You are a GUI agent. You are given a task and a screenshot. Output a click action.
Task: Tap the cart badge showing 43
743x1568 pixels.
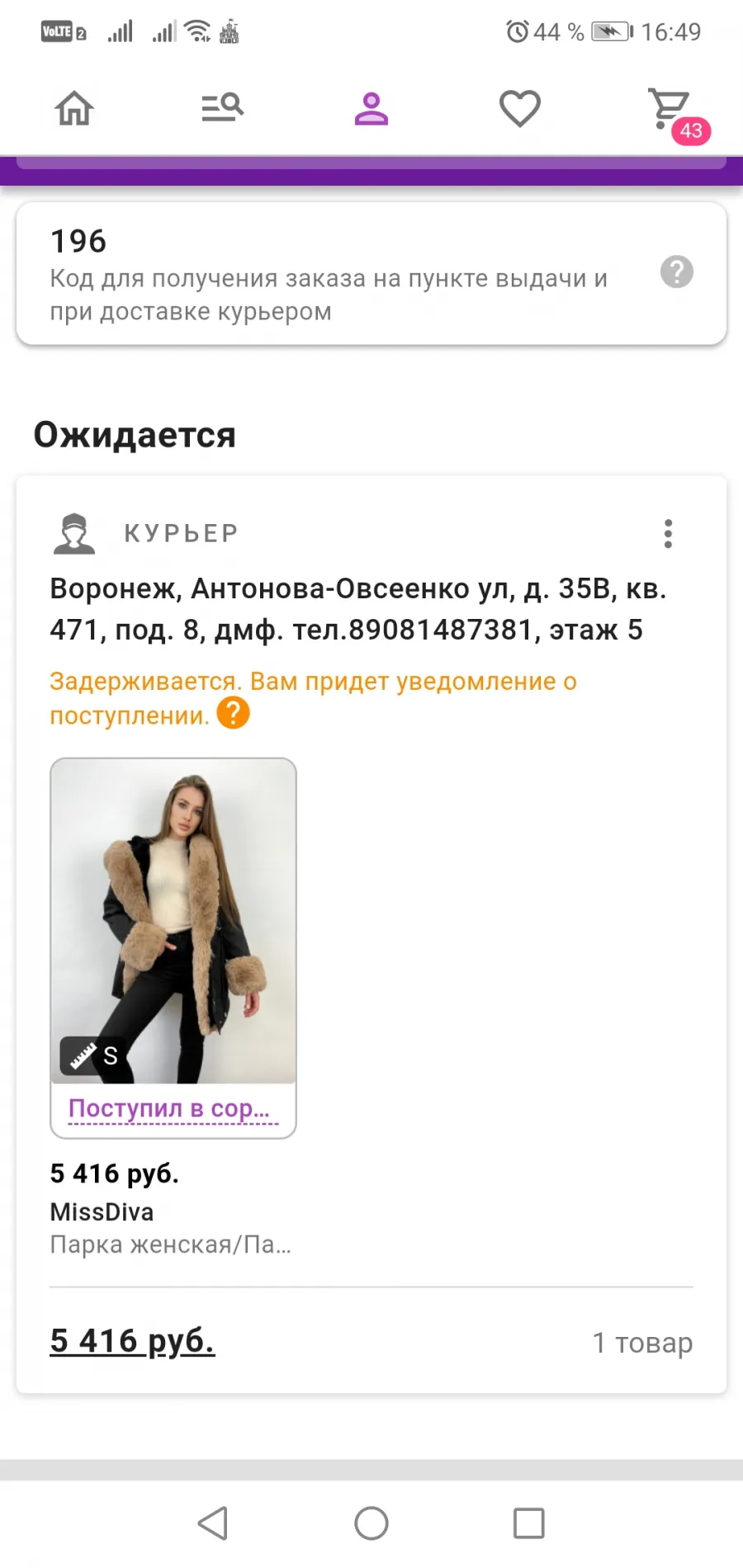(691, 130)
